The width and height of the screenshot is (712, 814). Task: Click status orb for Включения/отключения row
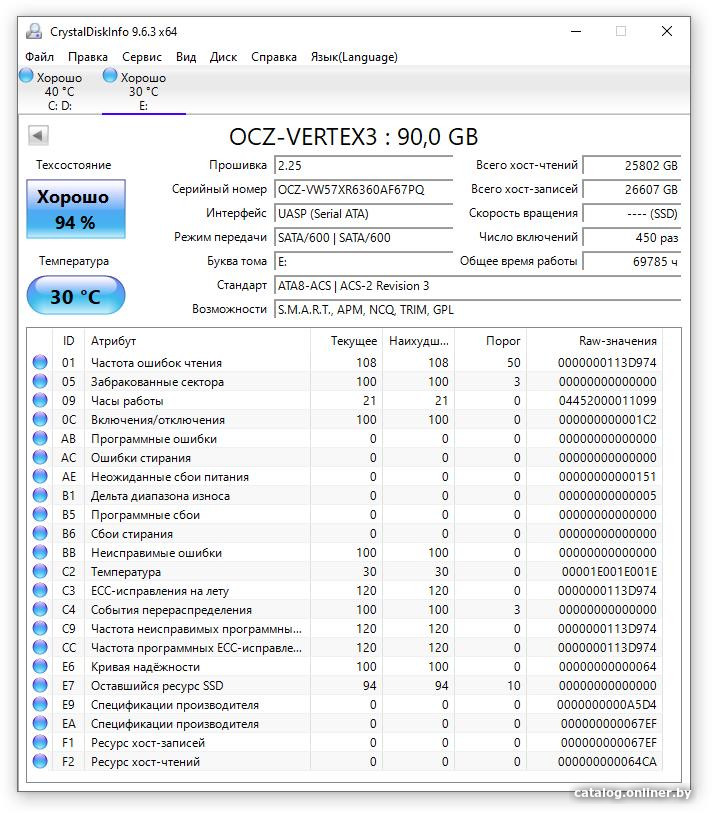pyautogui.click(x=40, y=419)
